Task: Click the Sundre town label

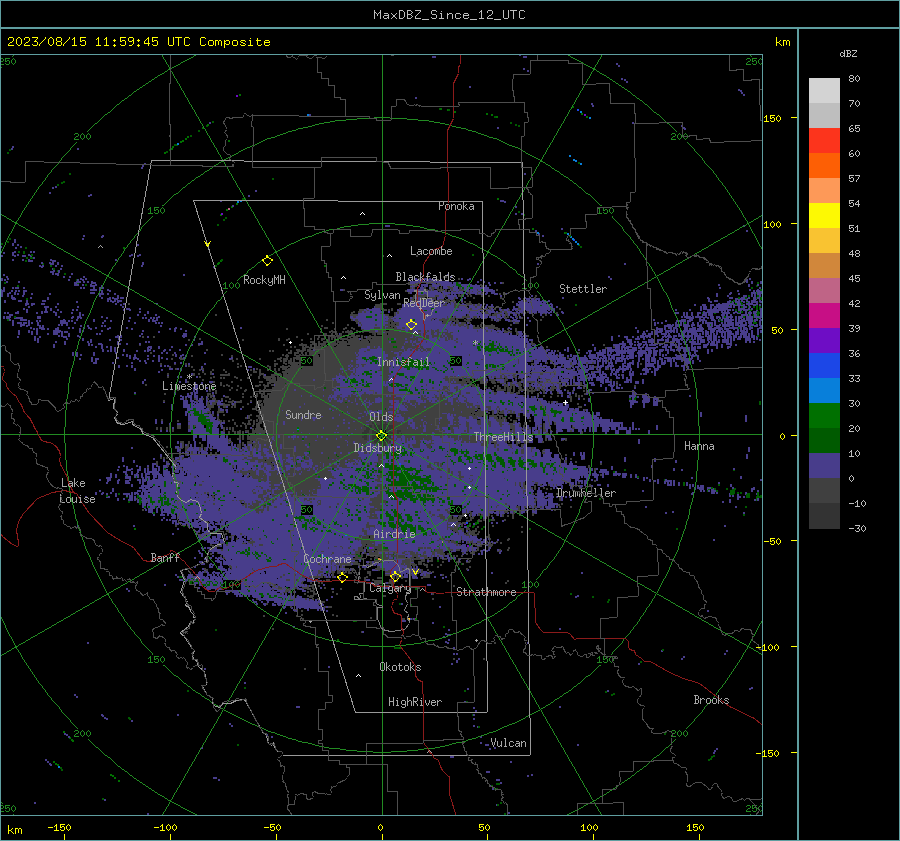Action: tap(303, 414)
